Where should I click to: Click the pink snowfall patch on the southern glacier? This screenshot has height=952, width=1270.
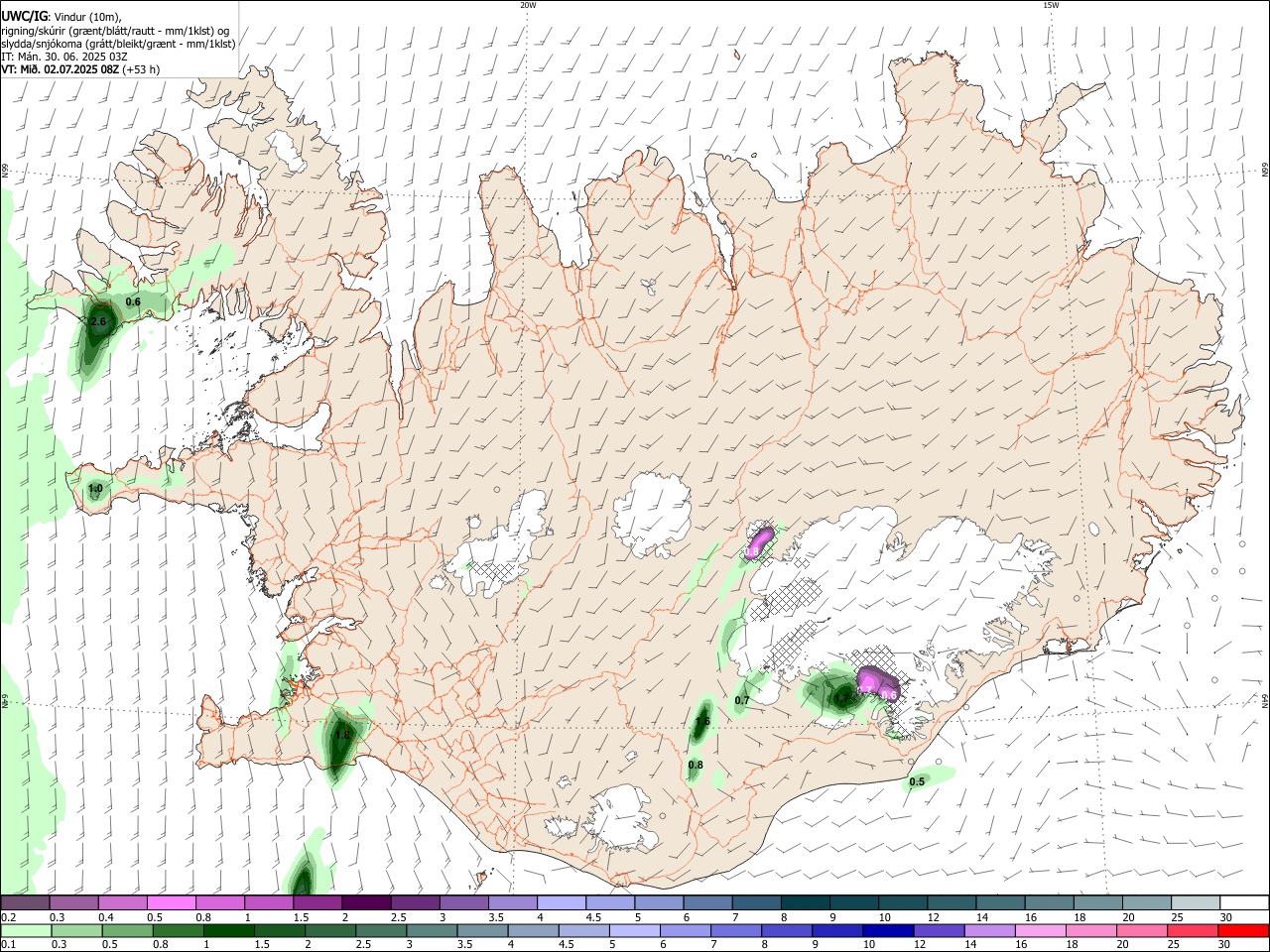click(877, 682)
